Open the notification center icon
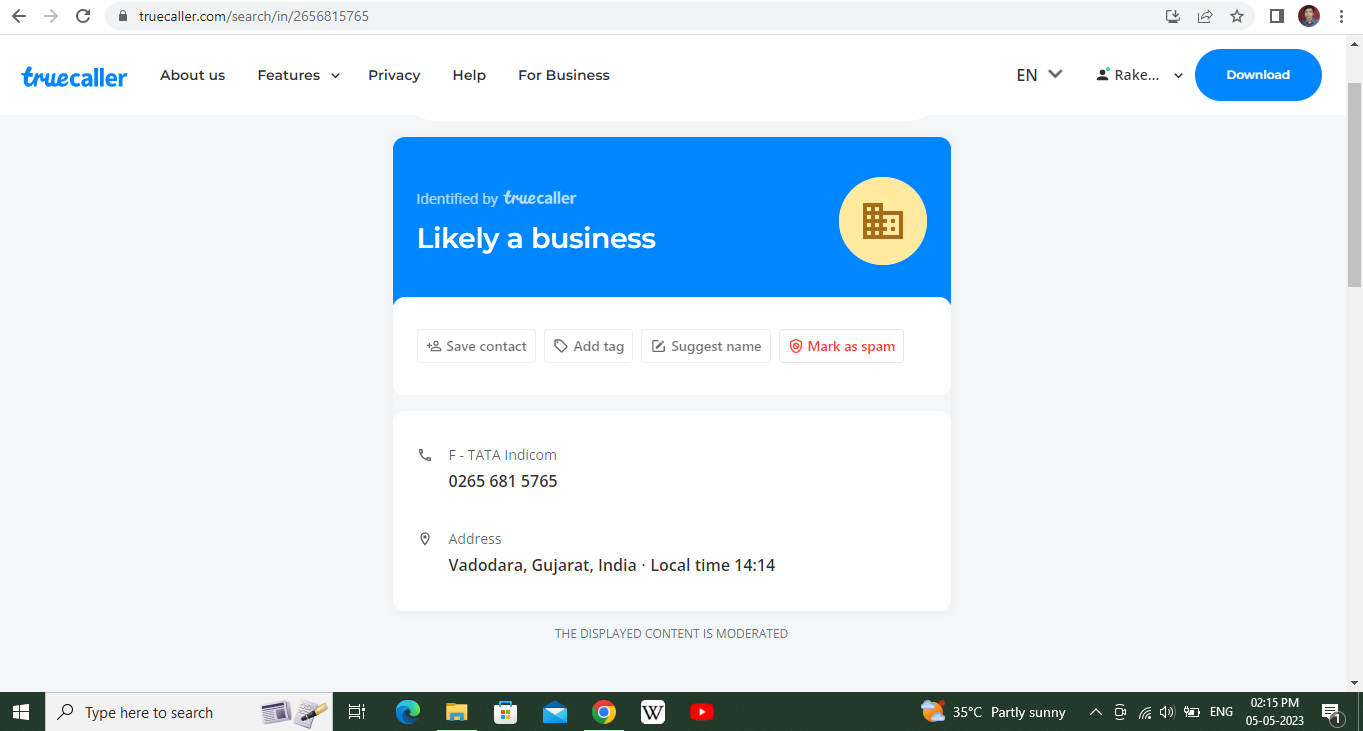The width and height of the screenshot is (1363, 731). pos(1331,712)
